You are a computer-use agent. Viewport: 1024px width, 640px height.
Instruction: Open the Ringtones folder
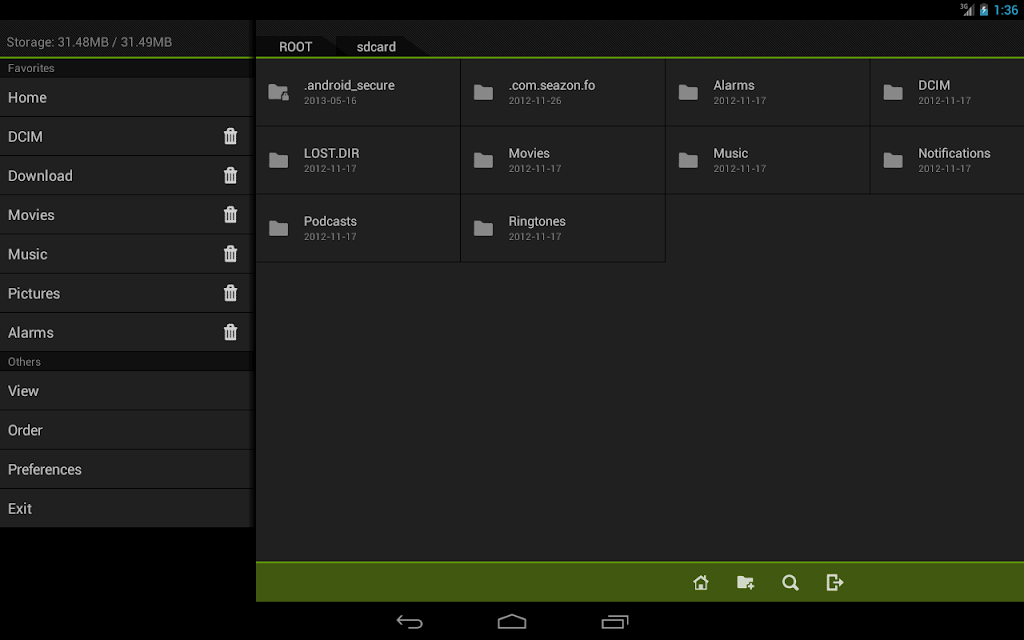pos(563,228)
